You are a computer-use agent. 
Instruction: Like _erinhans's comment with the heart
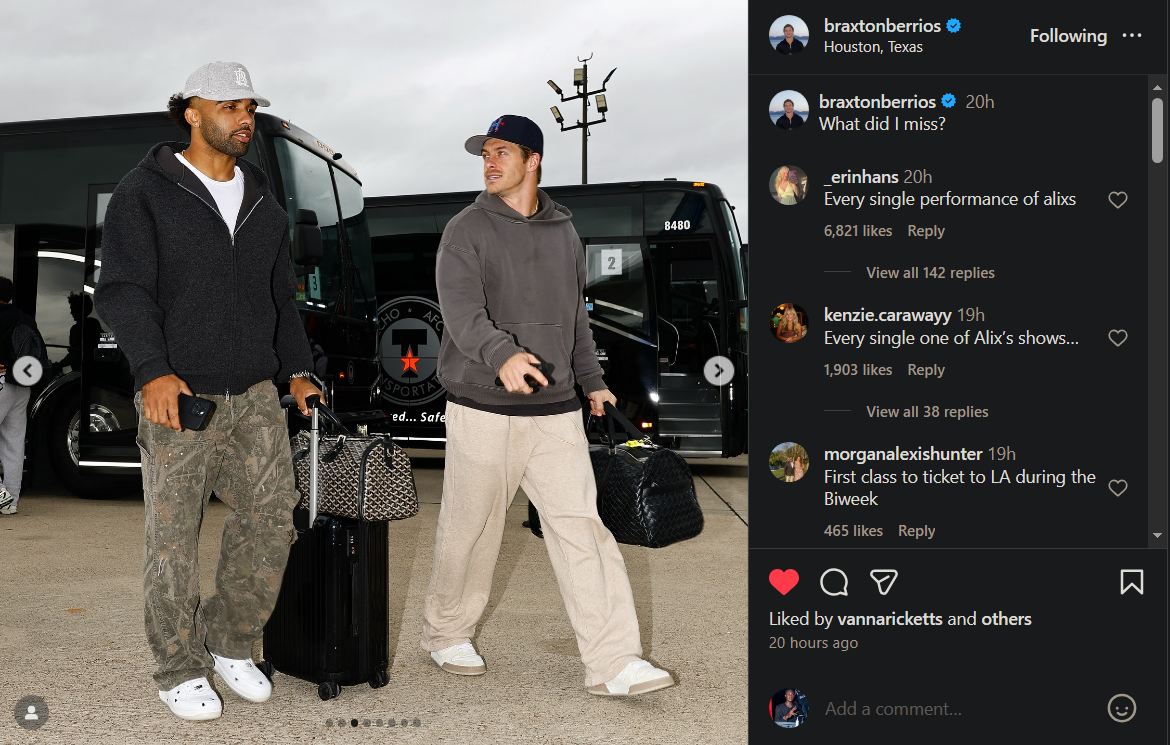1117,199
